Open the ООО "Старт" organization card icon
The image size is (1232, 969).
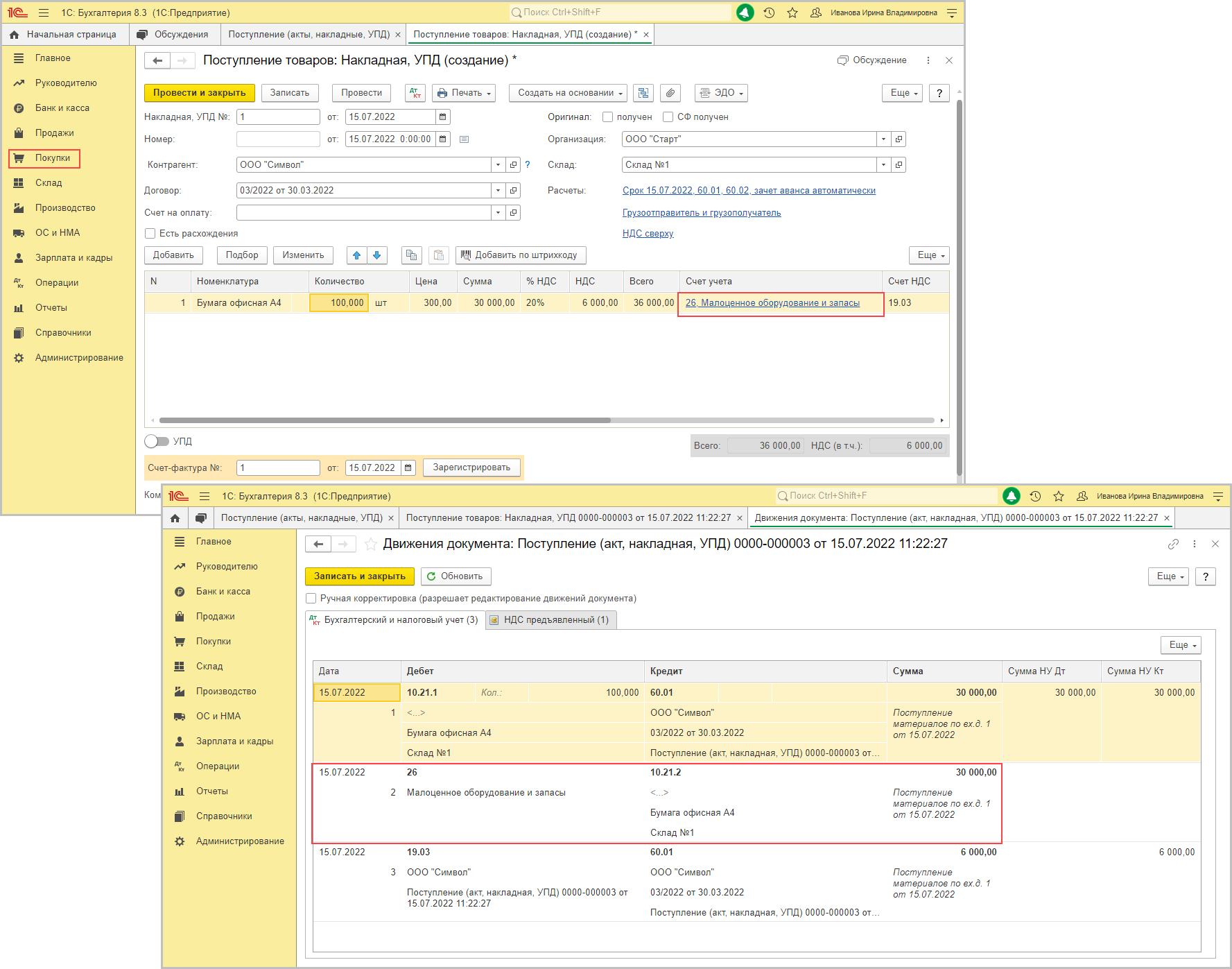click(899, 139)
